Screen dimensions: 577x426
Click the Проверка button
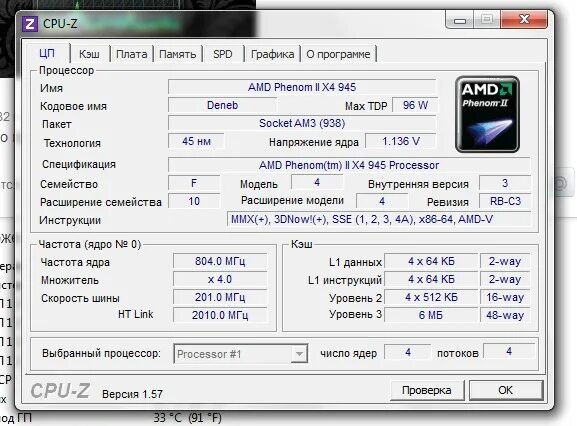(x=426, y=390)
